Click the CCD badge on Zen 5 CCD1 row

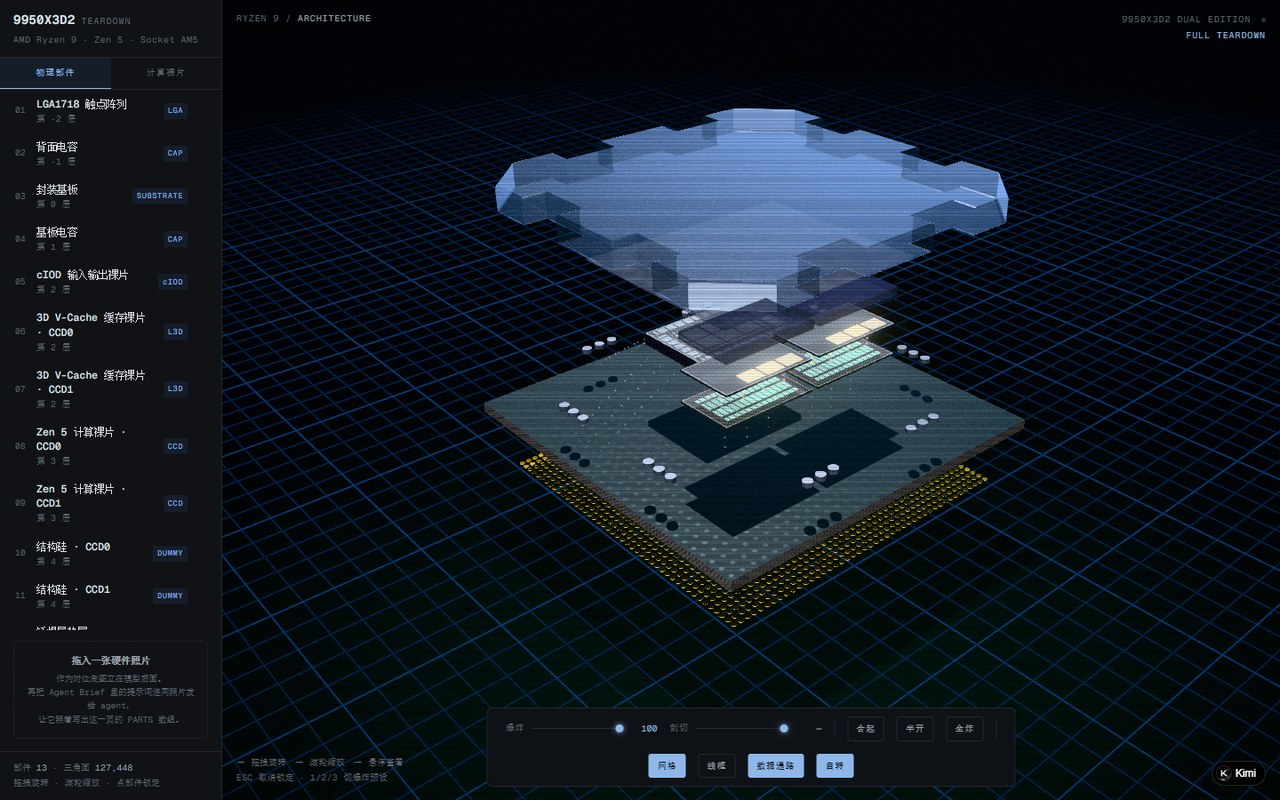175,503
